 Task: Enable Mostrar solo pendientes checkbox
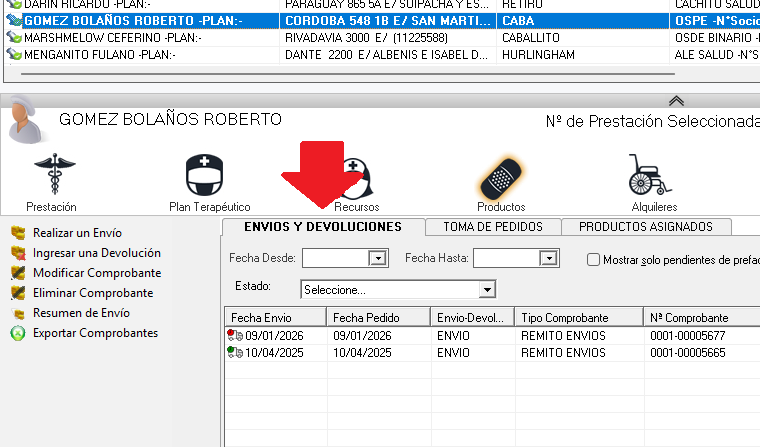pyautogui.click(x=594, y=260)
